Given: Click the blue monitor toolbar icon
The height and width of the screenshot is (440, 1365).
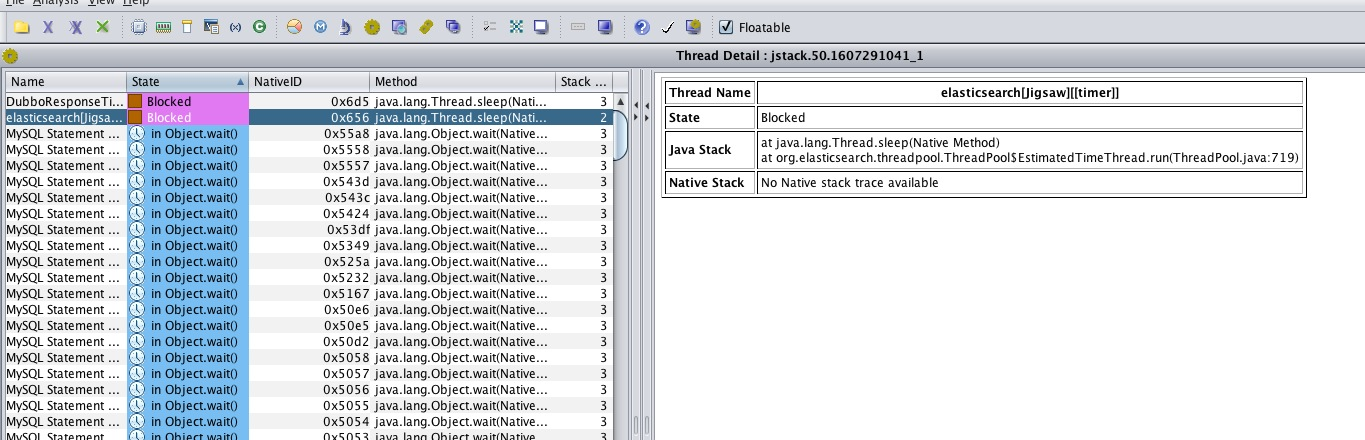Looking at the screenshot, I should point(605,27).
